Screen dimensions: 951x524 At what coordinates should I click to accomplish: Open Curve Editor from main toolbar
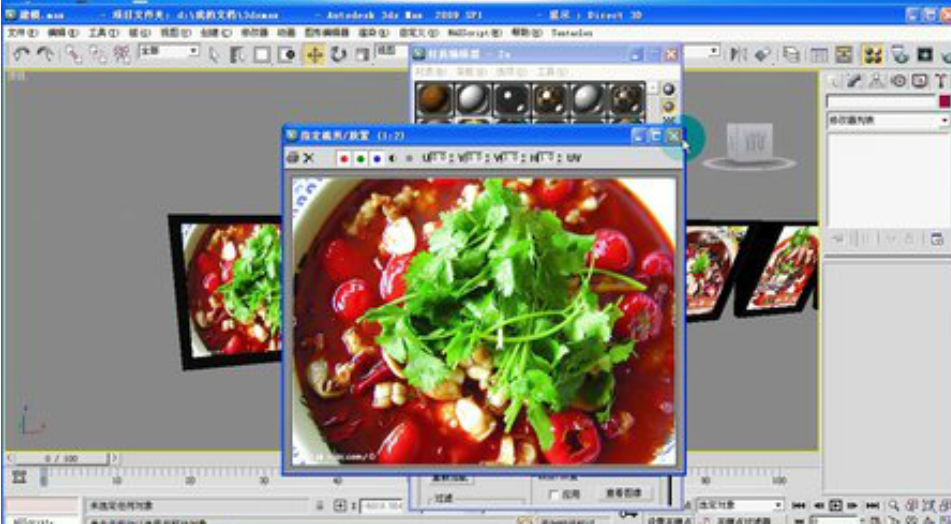[819, 55]
